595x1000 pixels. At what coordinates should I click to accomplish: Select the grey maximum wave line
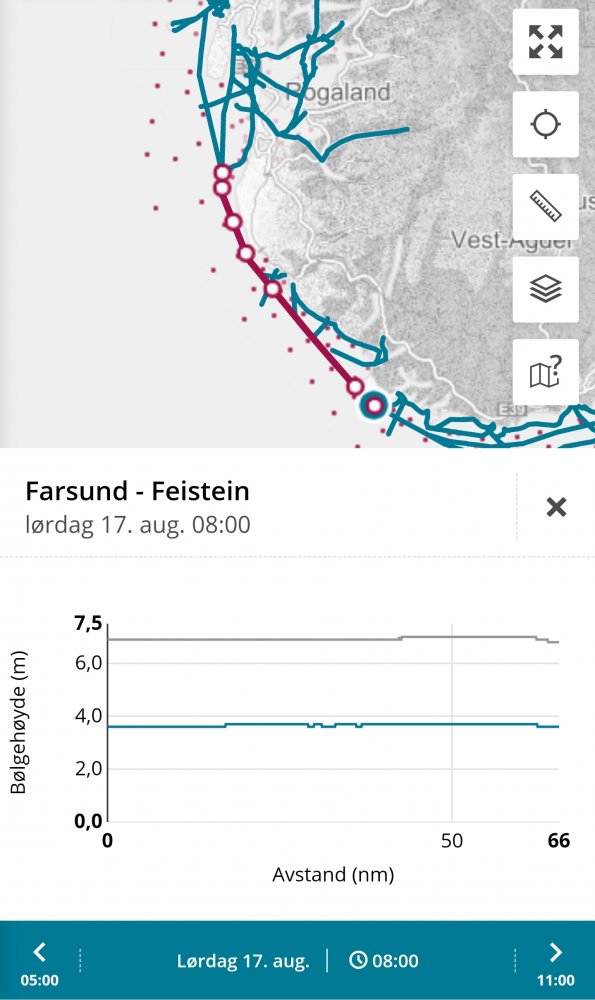[x=333, y=638]
